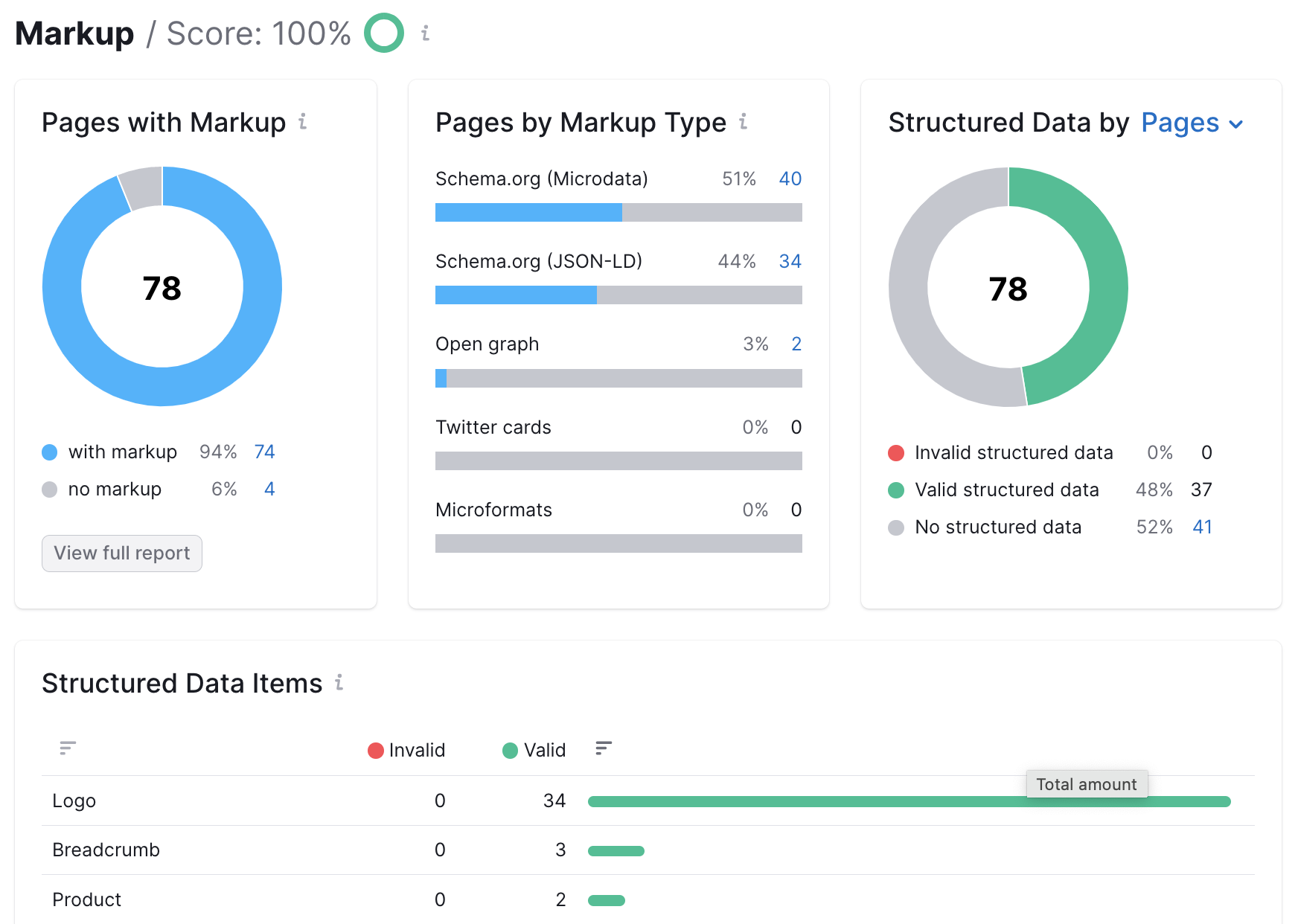Click the sort icon above item names column
The width and height of the screenshot is (1298, 924).
point(68,748)
